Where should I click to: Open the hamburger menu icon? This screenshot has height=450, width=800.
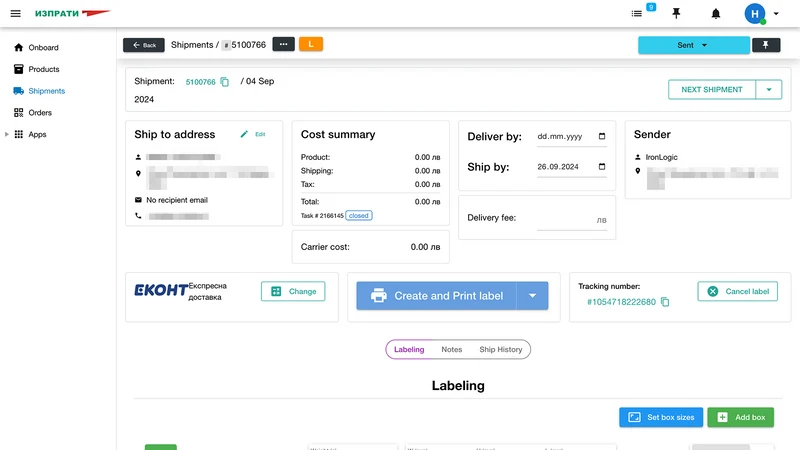point(15,13)
